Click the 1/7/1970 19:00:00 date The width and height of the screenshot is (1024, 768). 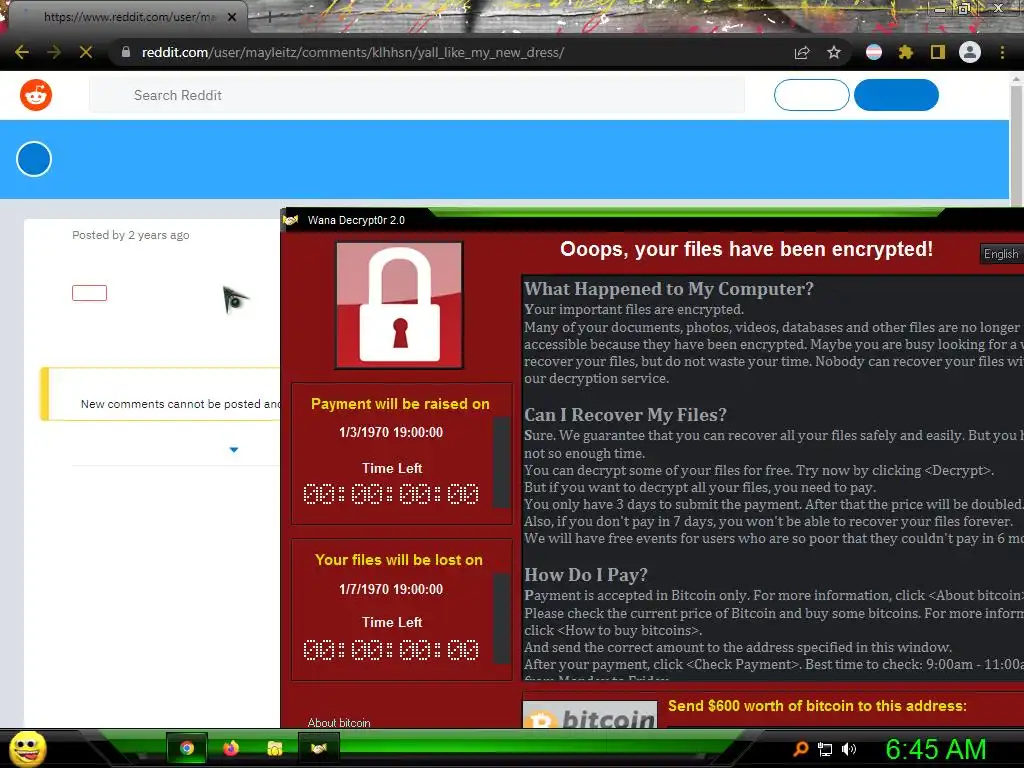[x=391, y=589]
